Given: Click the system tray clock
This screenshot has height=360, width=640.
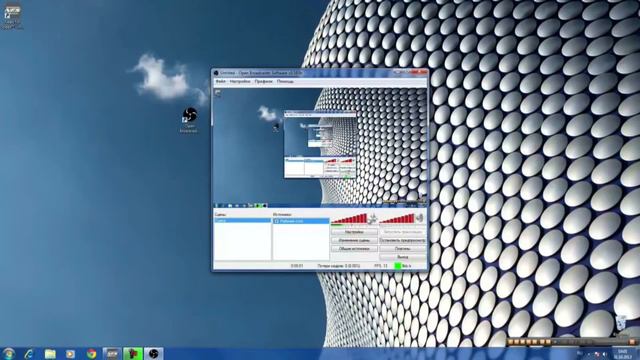Looking at the screenshot, I should coord(623,354).
